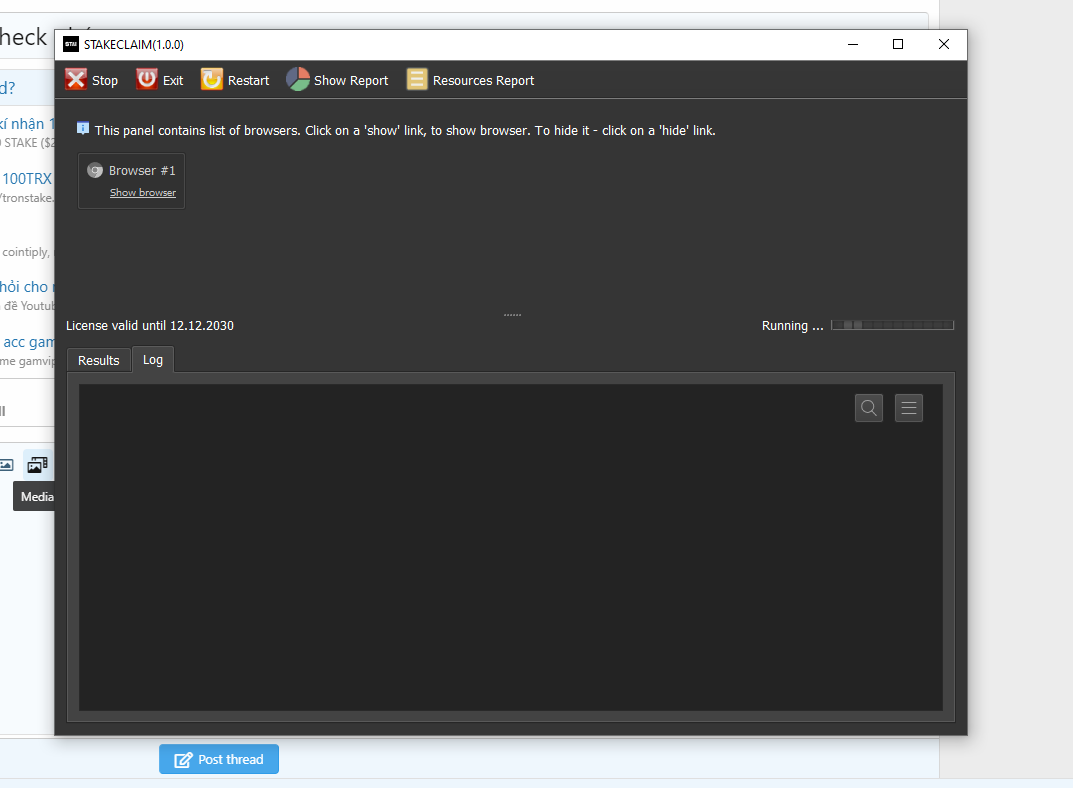The width and height of the screenshot is (1073, 788).
Task: Click the panel splitter handle dots
Action: (513, 315)
